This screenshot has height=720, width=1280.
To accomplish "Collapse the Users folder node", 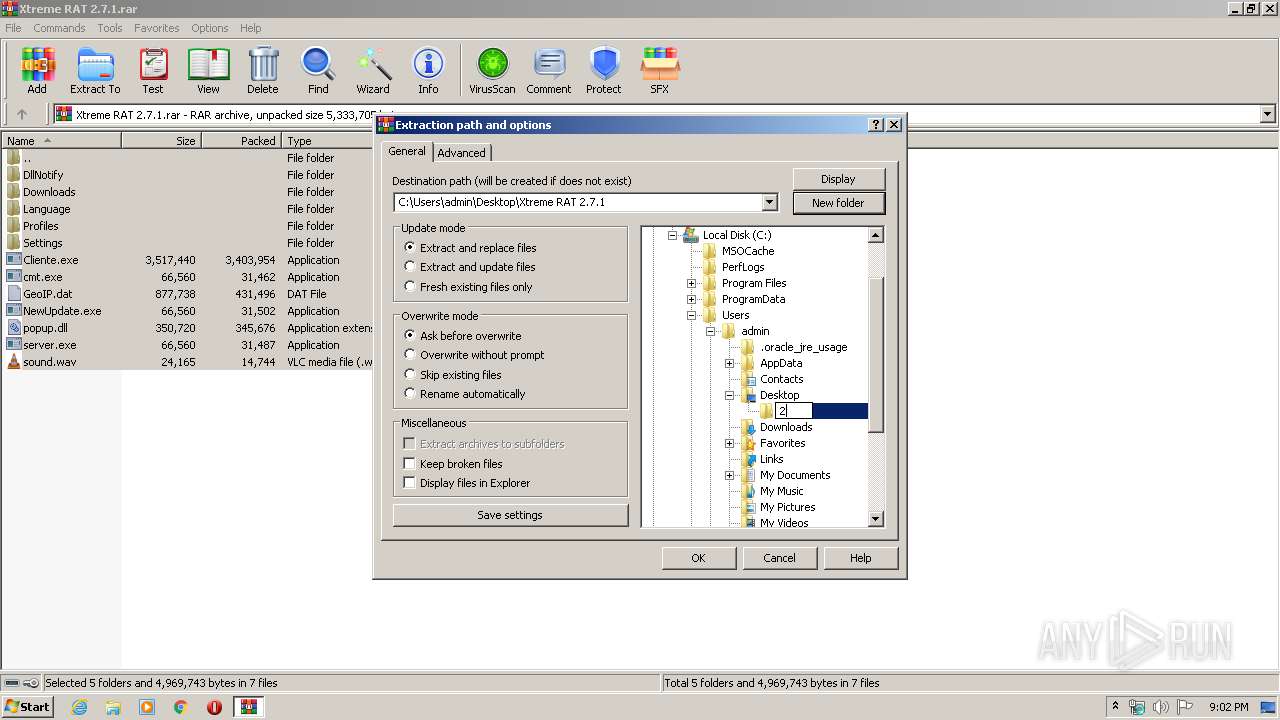I will 691,315.
